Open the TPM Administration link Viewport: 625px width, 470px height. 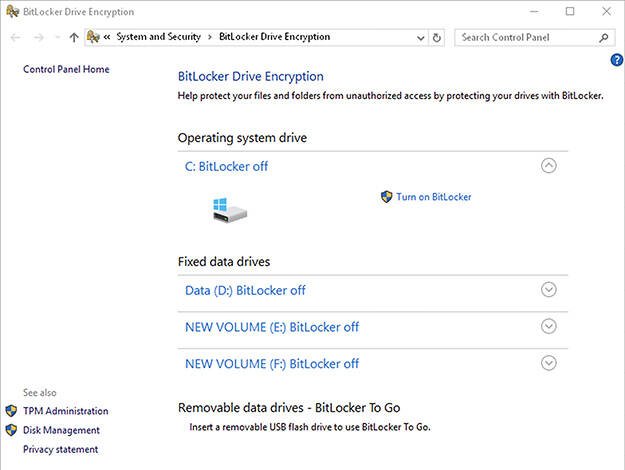coord(66,411)
